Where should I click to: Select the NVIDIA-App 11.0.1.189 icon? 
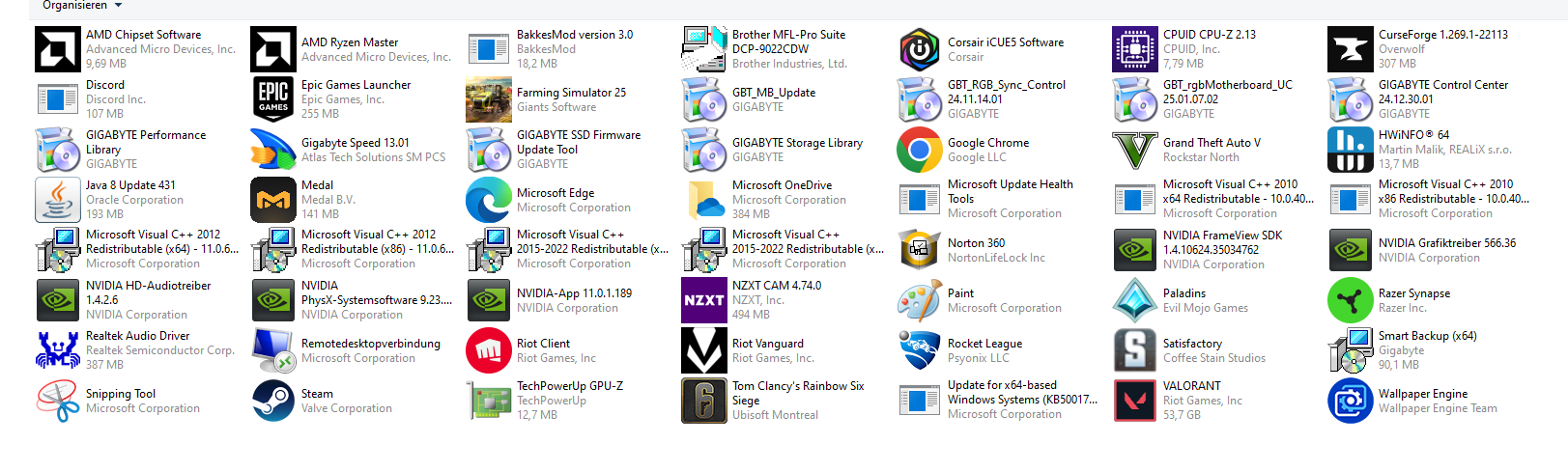(489, 300)
